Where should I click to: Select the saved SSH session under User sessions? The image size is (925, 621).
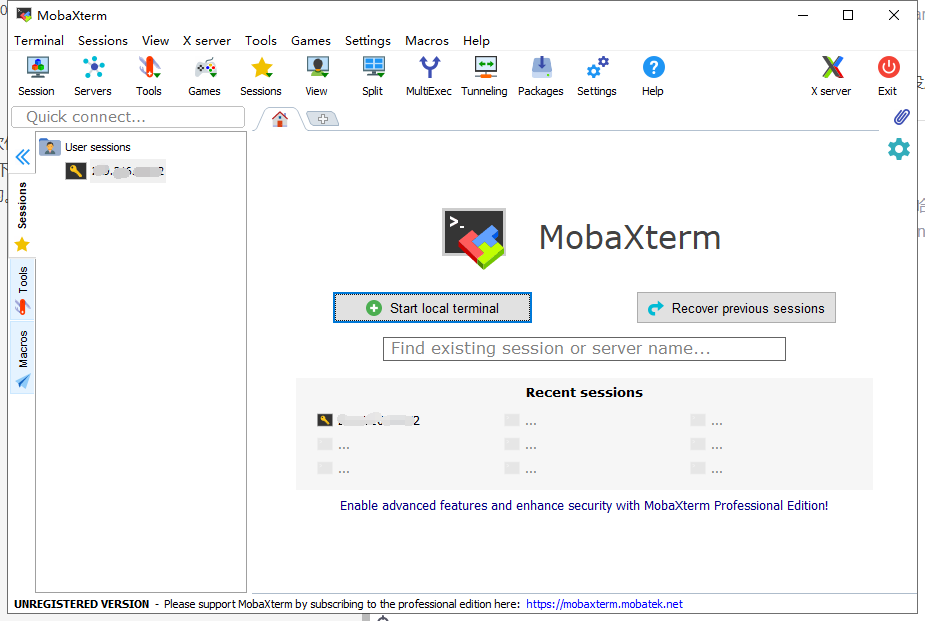click(115, 171)
